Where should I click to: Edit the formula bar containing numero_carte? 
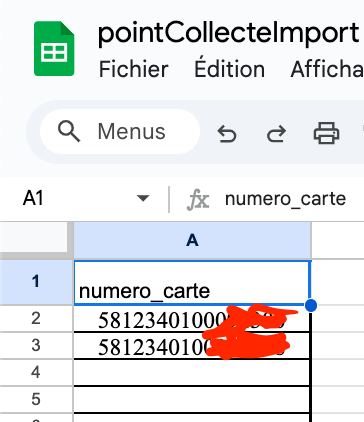point(286,199)
